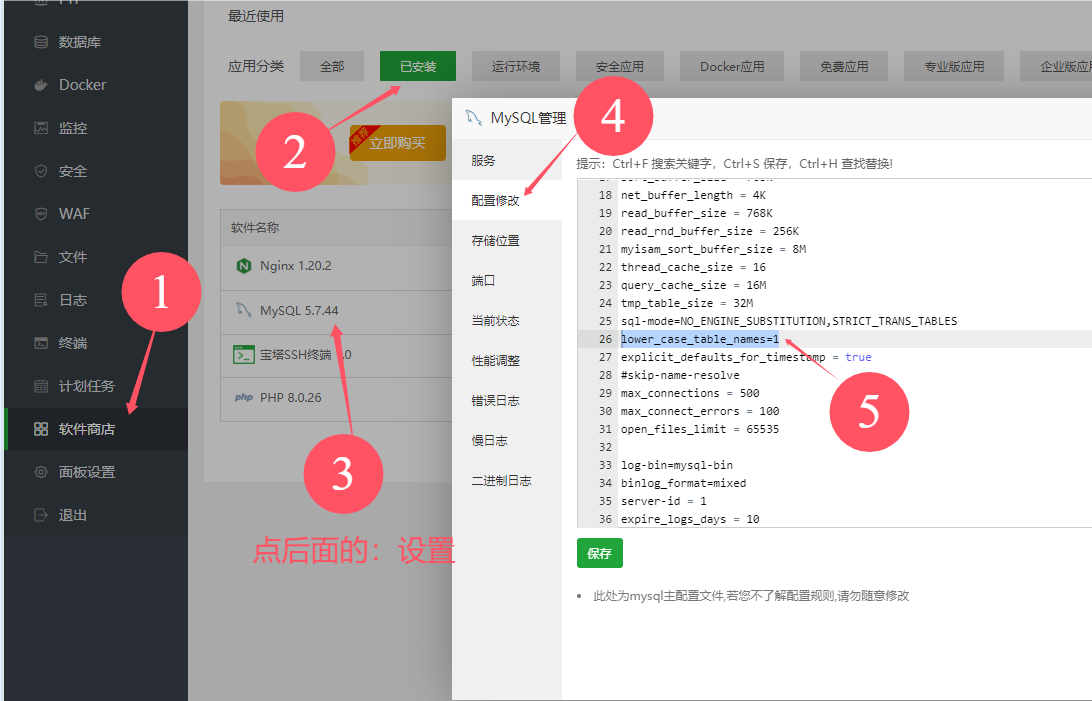Click the MySQL dolphin icon in software list
1092x701 pixels.
pyautogui.click(x=244, y=310)
